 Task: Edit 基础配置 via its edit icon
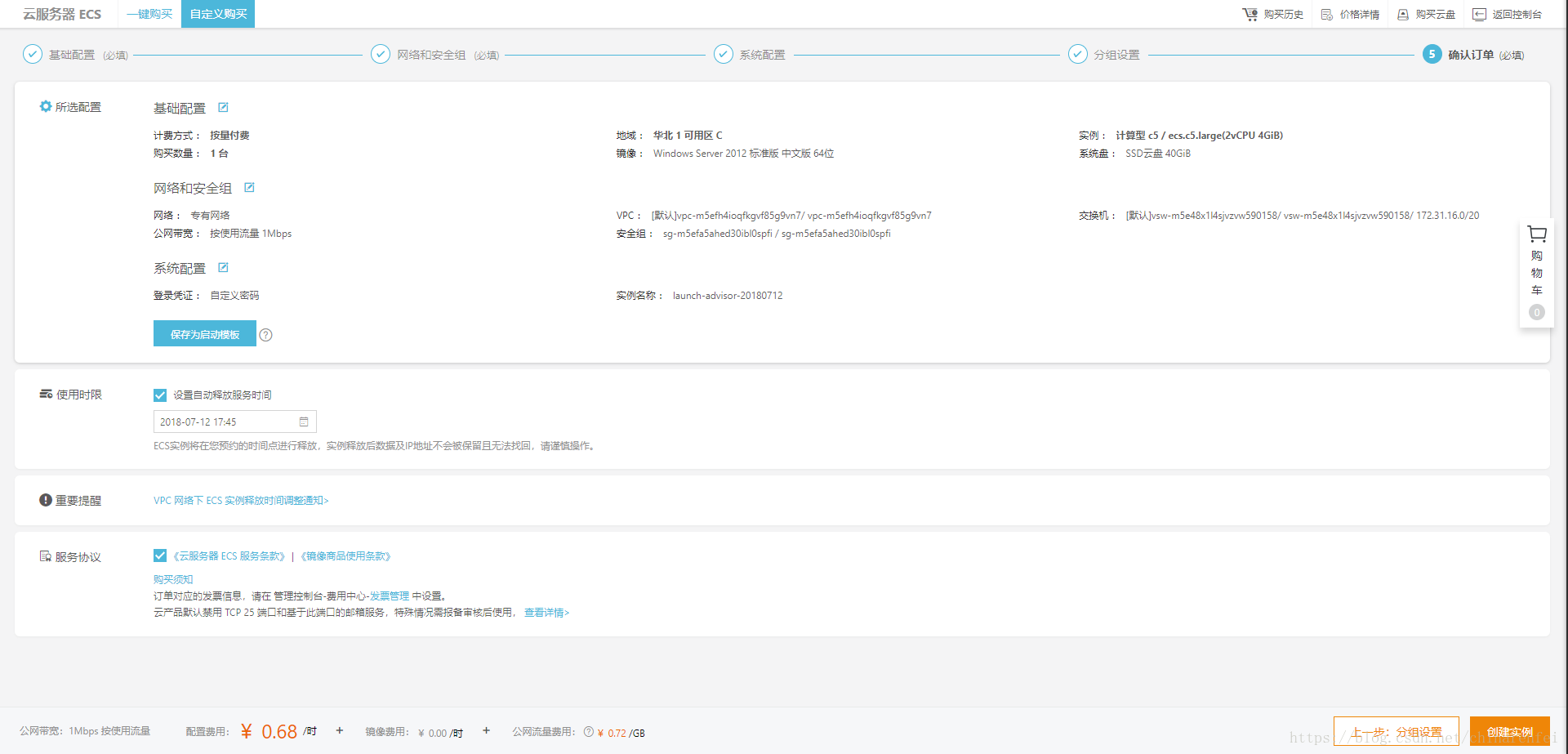click(x=223, y=107)
